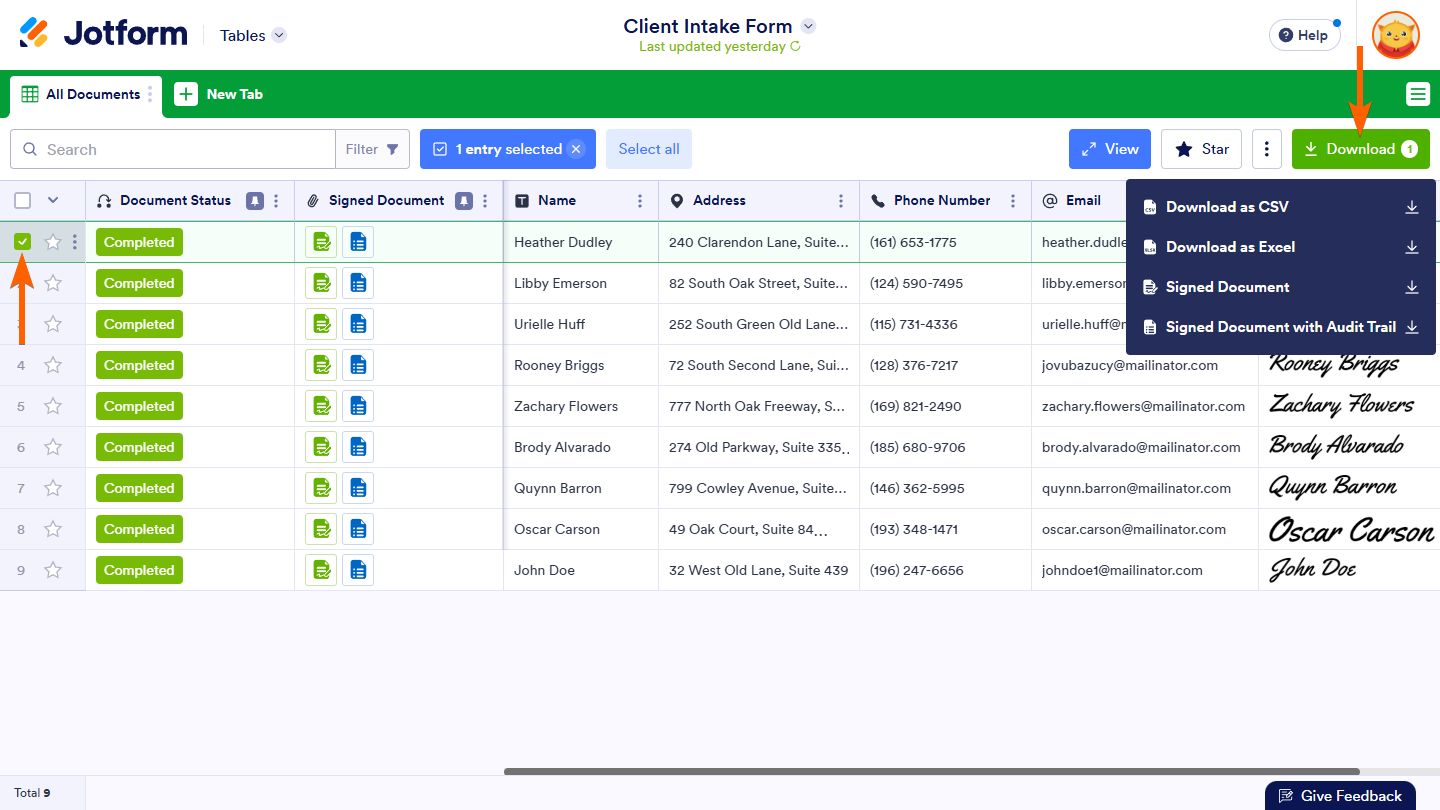The image size is (1440, 810).
Task: Expand the Tables product dropdown
Action: 279,35
